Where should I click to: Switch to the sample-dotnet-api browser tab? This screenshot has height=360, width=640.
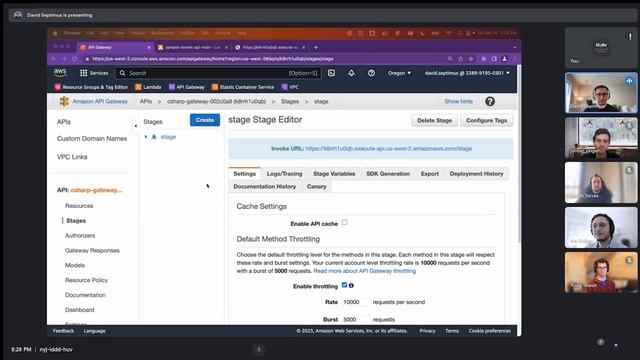pyautogui.click(x=192, y=47)
